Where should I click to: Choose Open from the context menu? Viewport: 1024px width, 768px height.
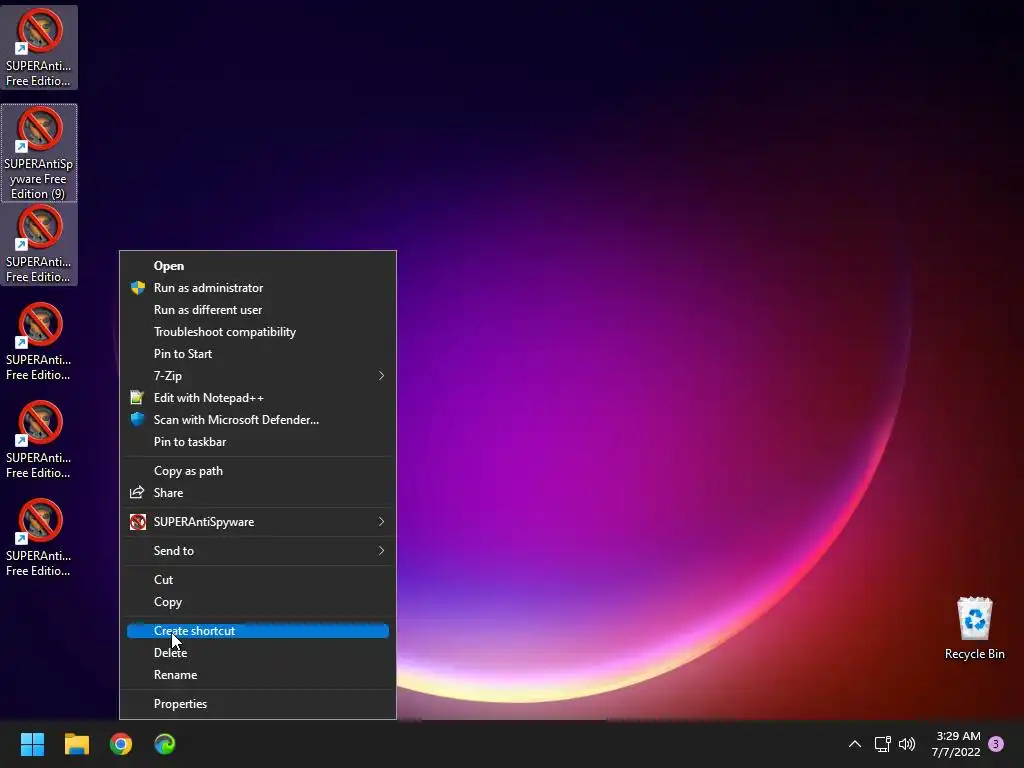click(x=258, y=266)
